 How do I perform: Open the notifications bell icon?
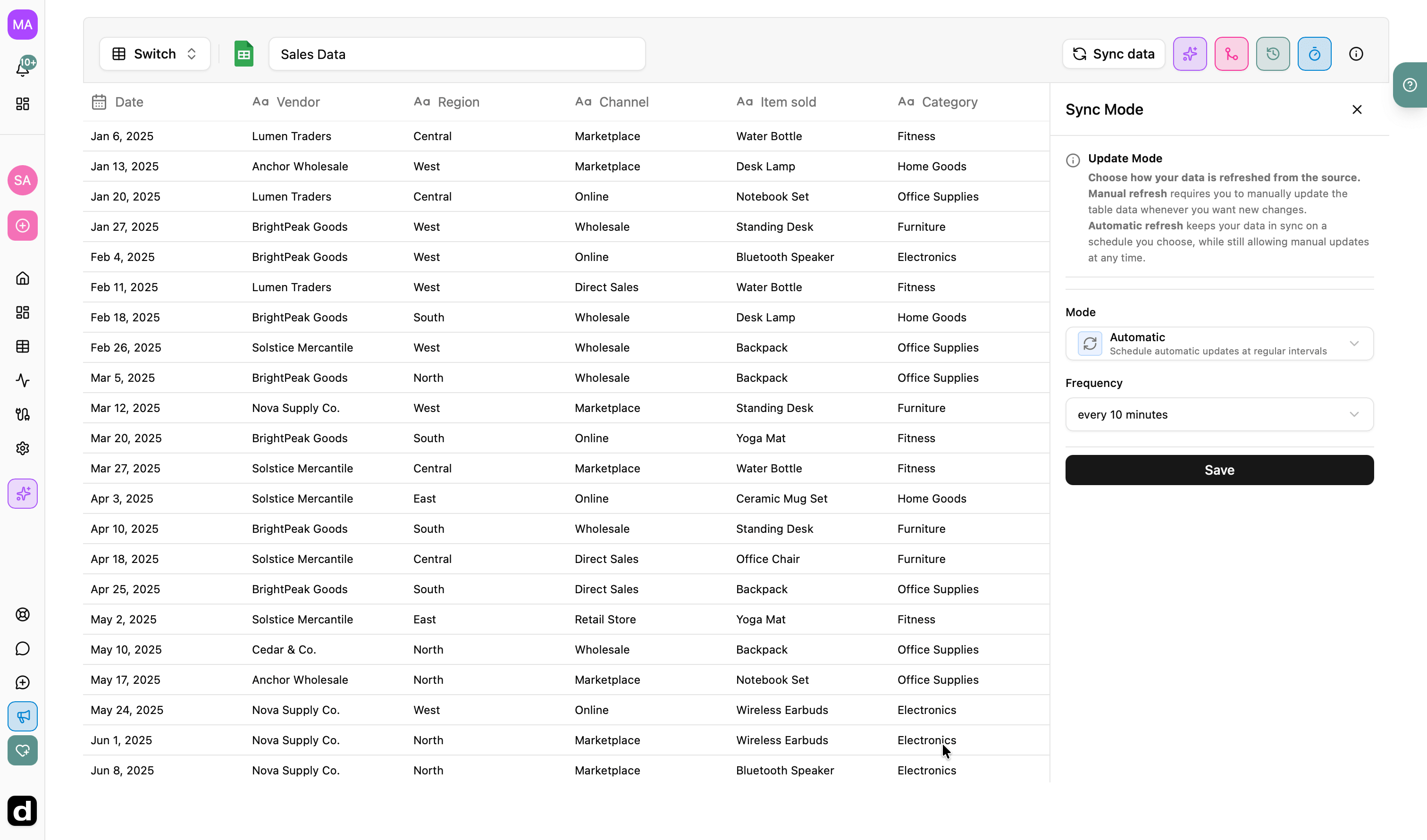pyautogui.click(x=23, y=68)
